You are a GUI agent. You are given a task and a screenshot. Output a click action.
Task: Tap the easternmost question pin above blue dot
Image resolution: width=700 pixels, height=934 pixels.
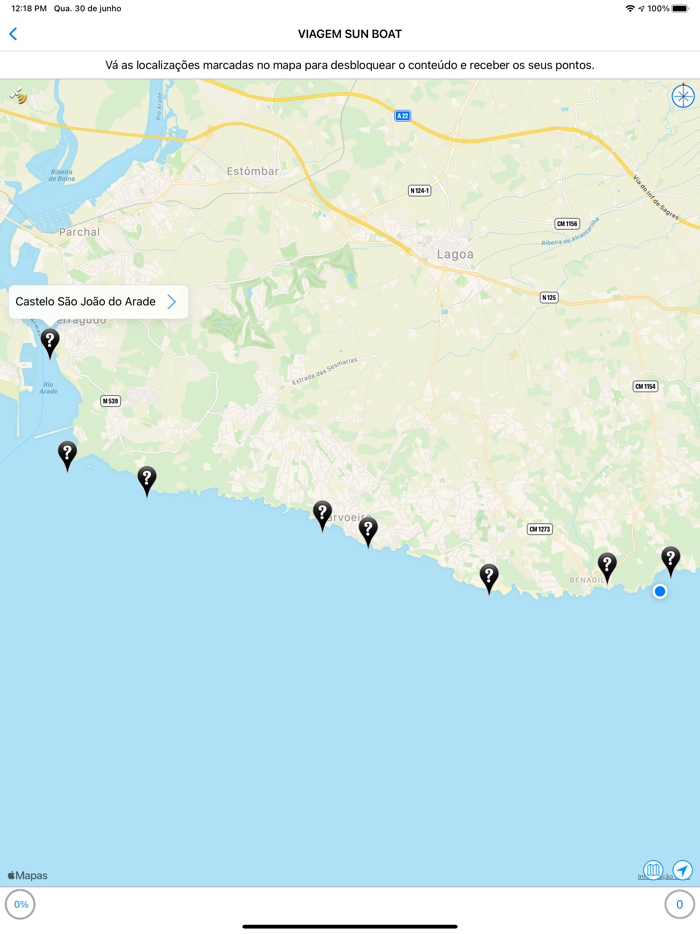pyautogui.click(x=671, y=562)
